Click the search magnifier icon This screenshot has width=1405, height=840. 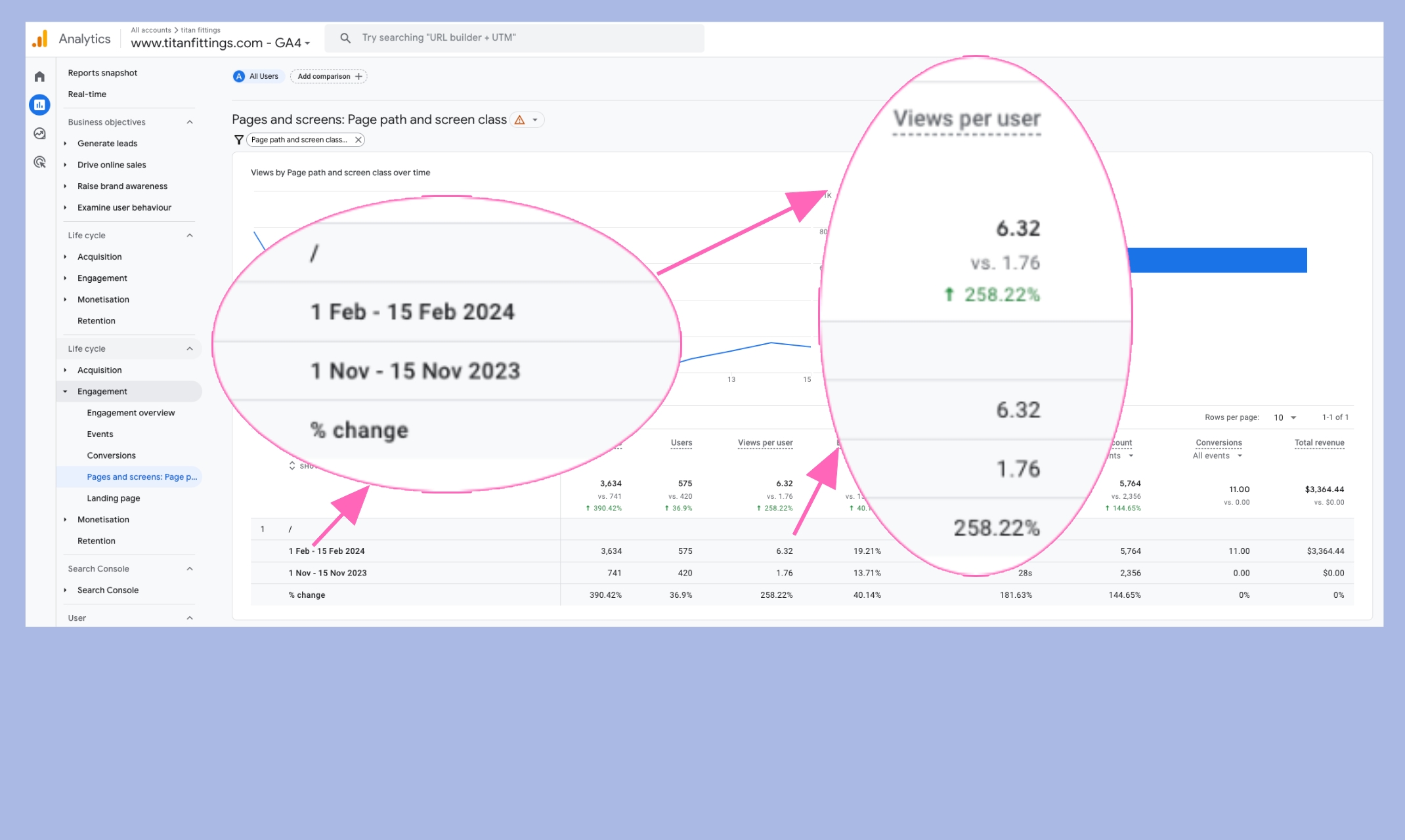pos(345,38)
